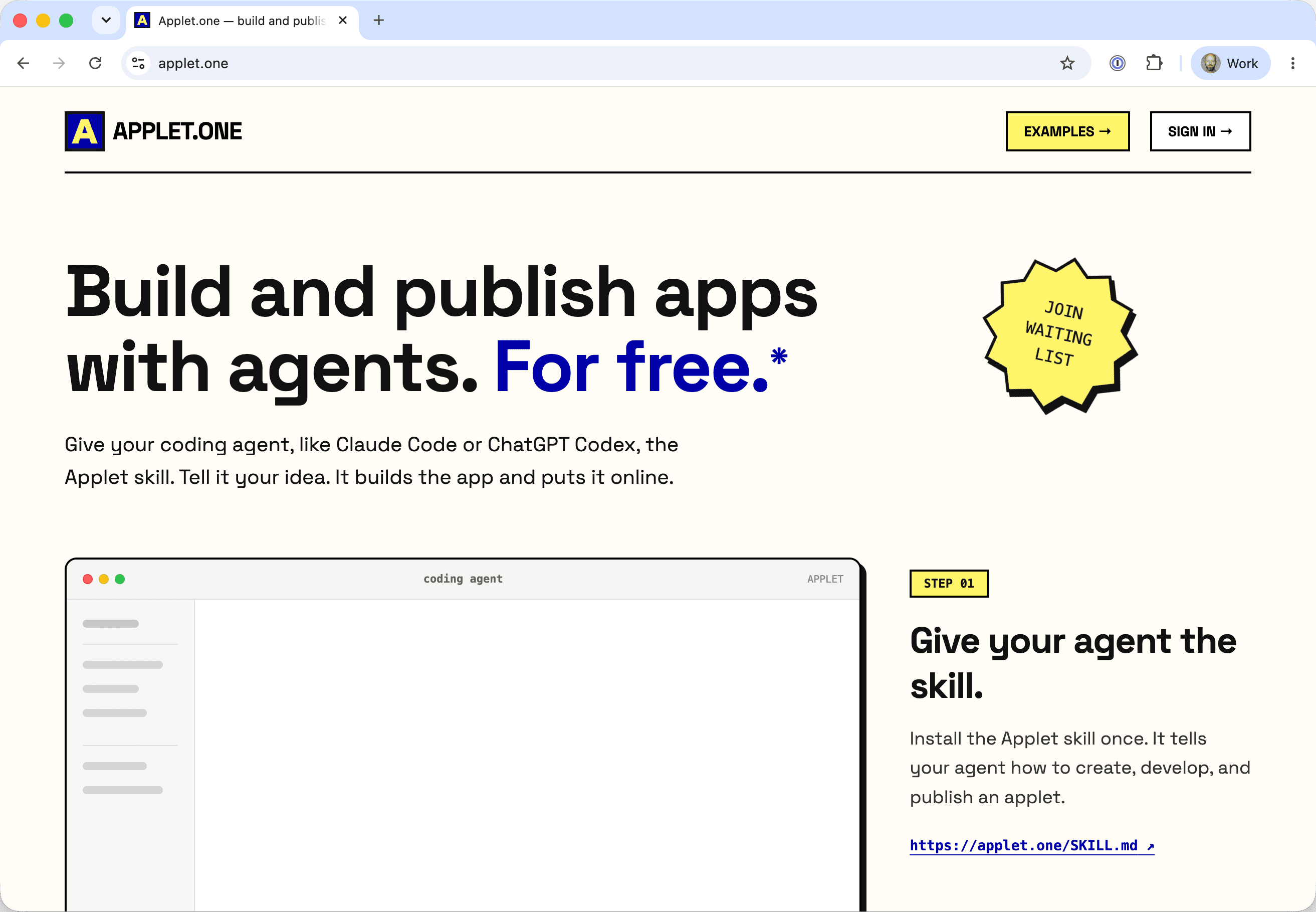The width and height of the screenshot is (1316, 912).
Task: Click the browser forward arrow
Action: 59,64
